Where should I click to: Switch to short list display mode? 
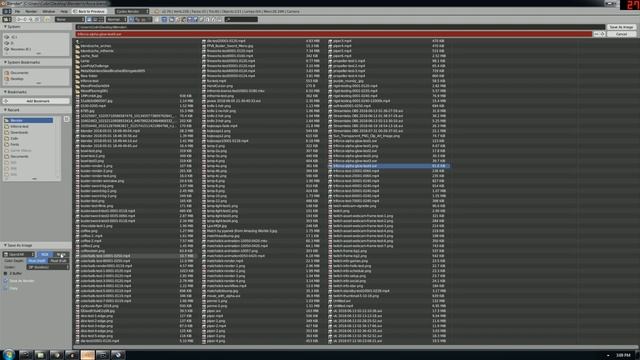89,19
